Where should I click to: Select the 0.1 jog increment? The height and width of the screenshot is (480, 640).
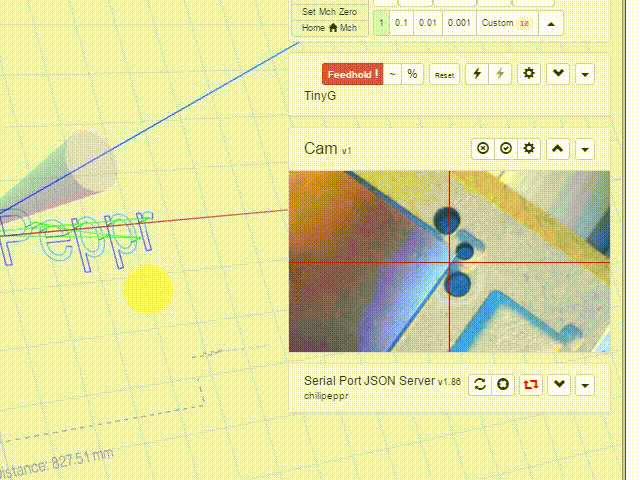pyautogui.click(x=402, y=23)
